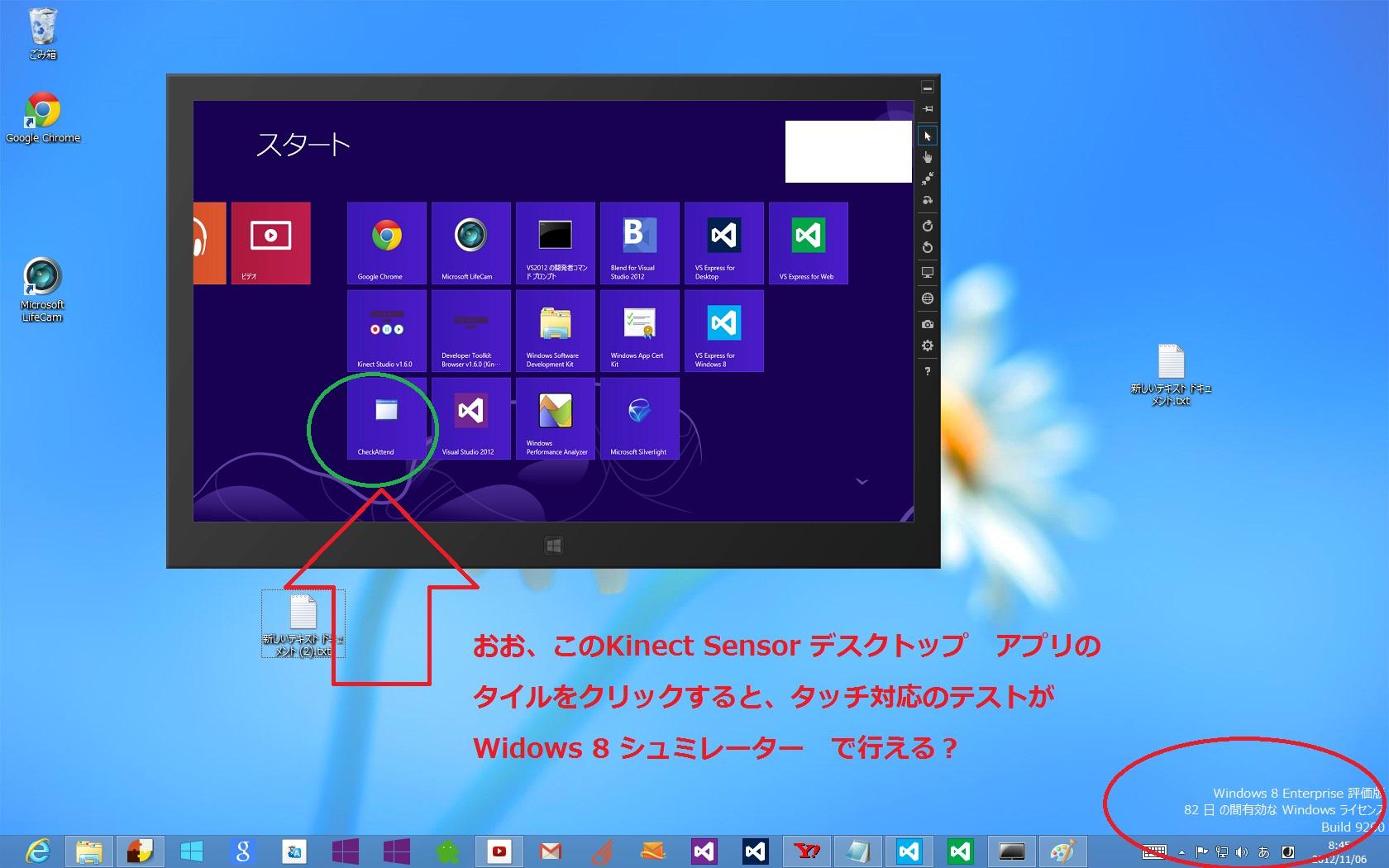This screenshot has height=868, width=1389.
Task: Minimize the simulator window
Action: 928,87
